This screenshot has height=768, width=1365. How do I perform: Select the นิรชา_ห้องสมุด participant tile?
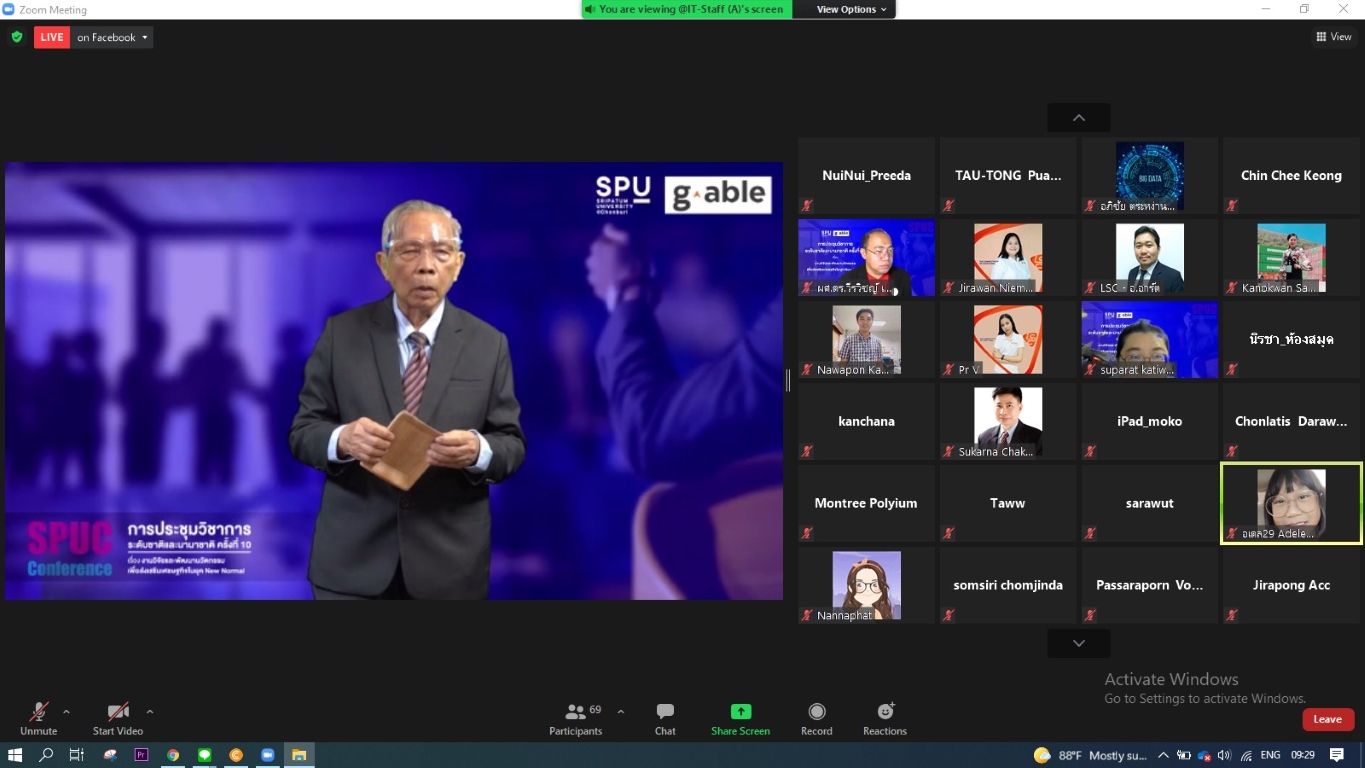[1291, 339]
